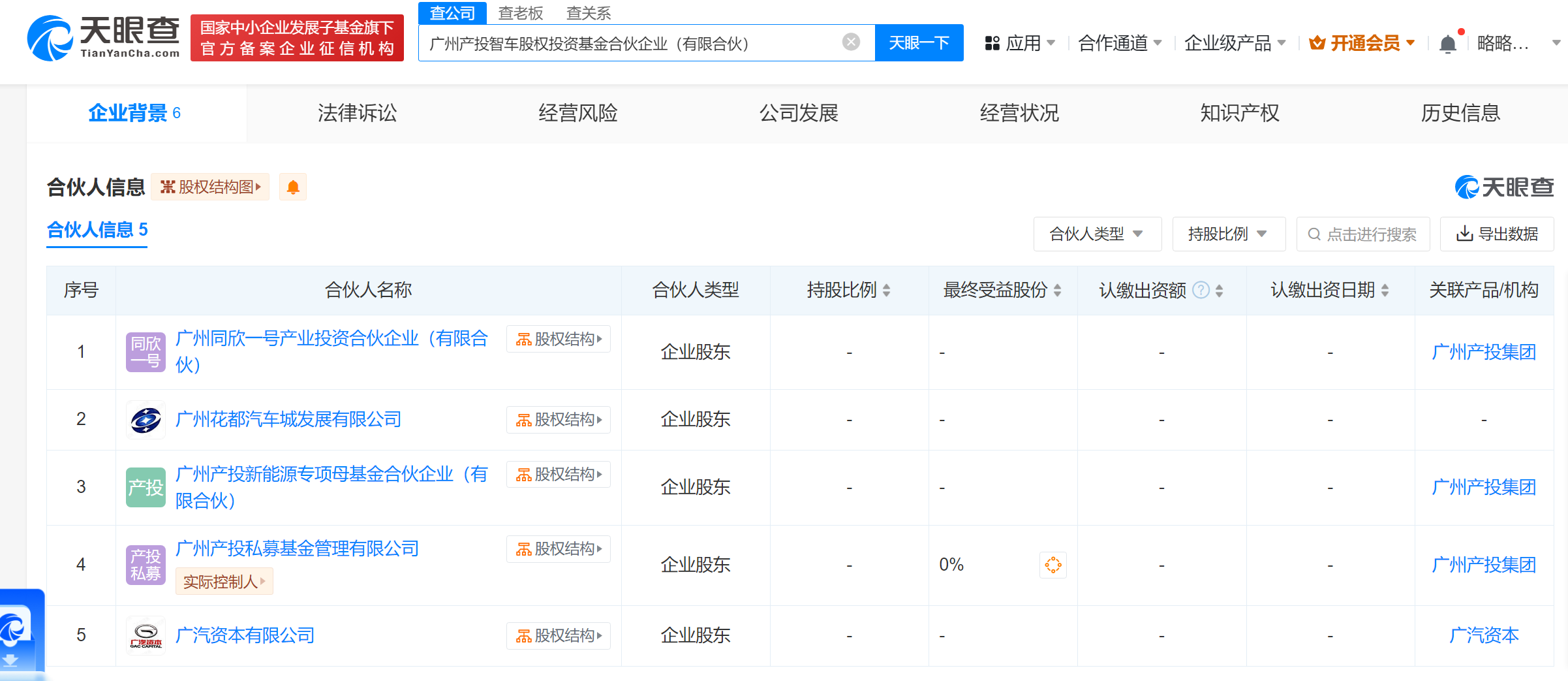Click the orange alert bell beside 股权结构图
This screenshot has height=681, width=1568.
pos(293,187)
